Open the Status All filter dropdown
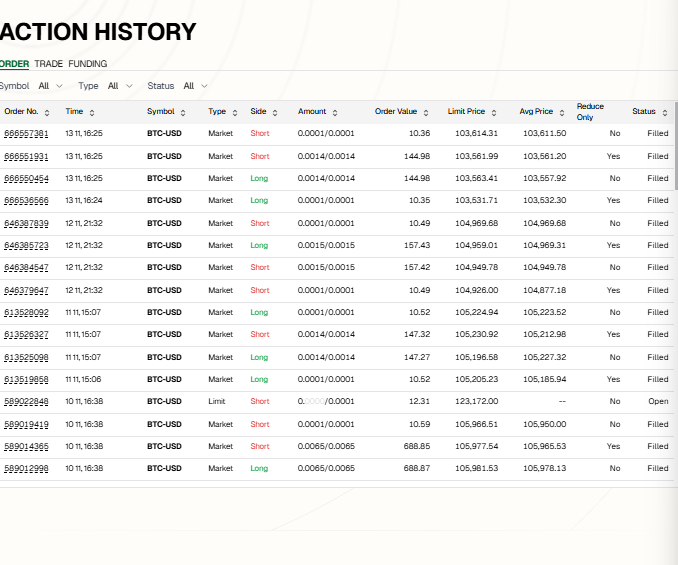The image size is (678, 565). click(x=195, y=86)
